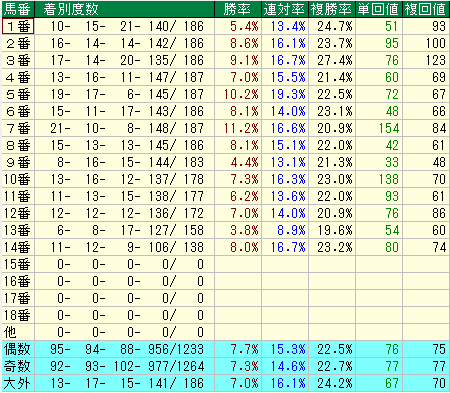Screen dimensions: 450x393
Task: Click 複勝率 27.4% in 3番 row
Action: [x=335, y=60]
